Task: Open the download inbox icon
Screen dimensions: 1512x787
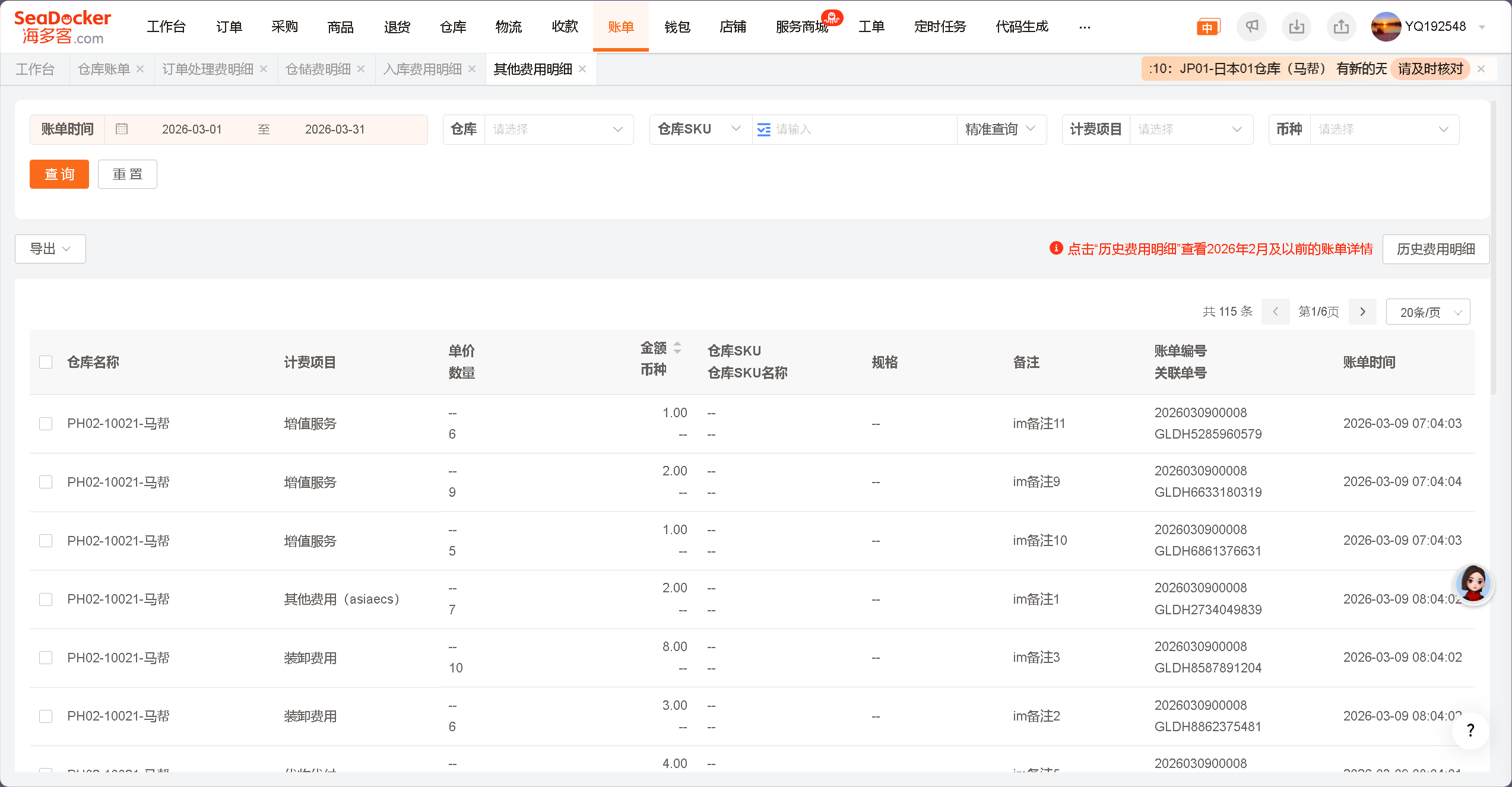Action: click(x=1297, y=27)
